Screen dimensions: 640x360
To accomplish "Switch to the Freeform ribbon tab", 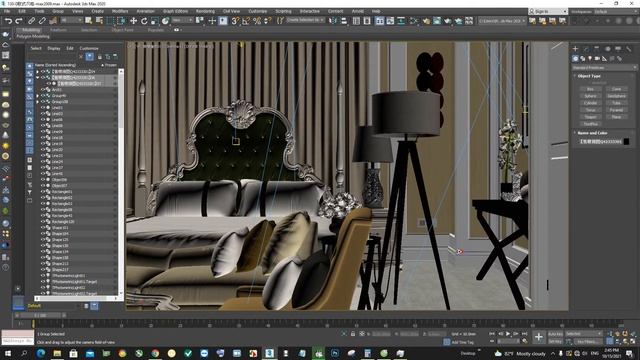I will pos(58,30).
